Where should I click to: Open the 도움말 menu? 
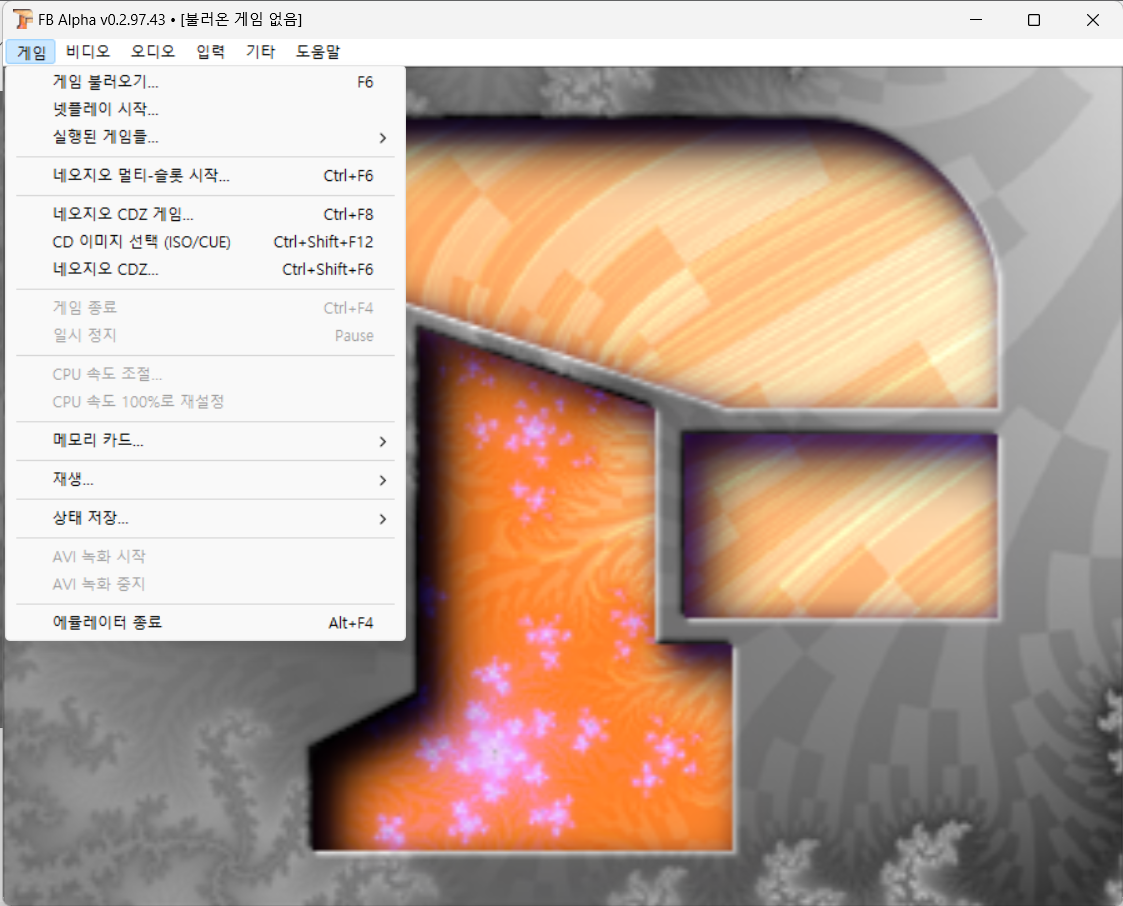click(318, 52)
